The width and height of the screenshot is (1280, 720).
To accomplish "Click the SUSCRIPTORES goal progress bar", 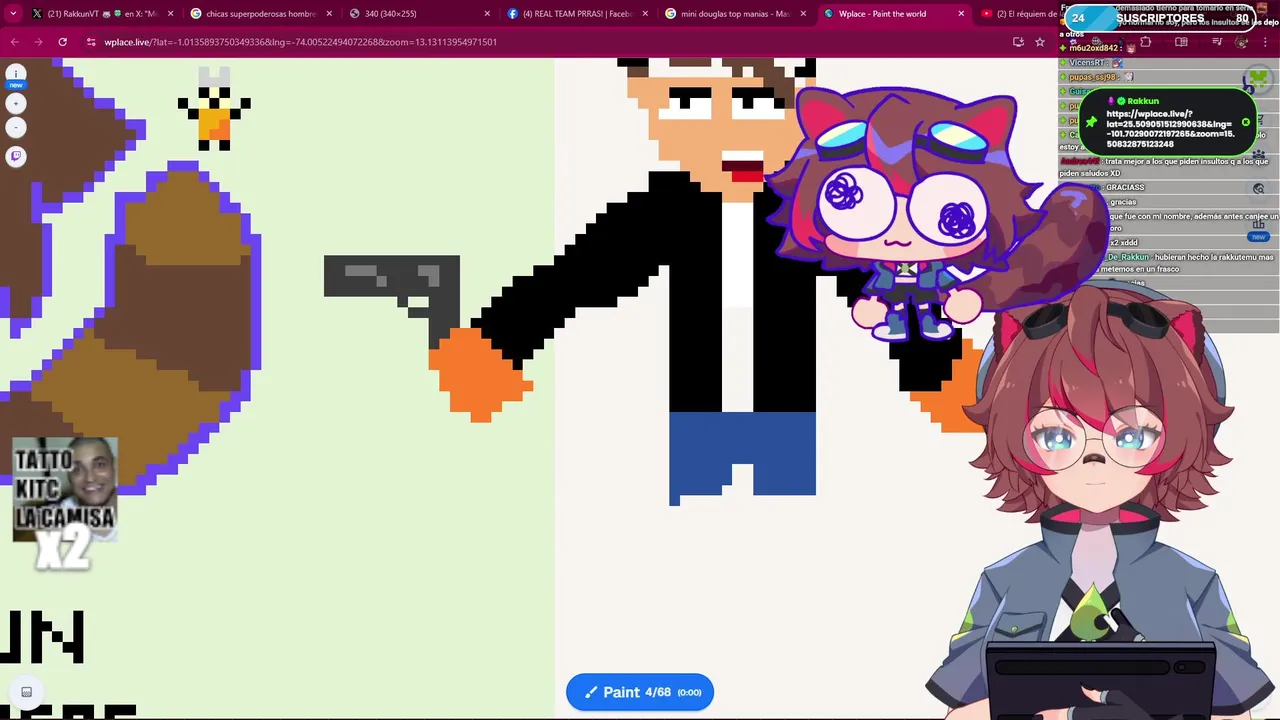I will pyautogui.click(x=1160, y=18).
